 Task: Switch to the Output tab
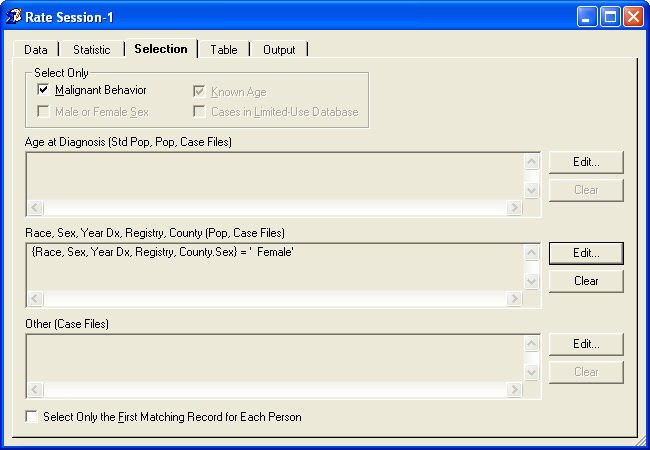pyautogui.click(x=279, y=50)
